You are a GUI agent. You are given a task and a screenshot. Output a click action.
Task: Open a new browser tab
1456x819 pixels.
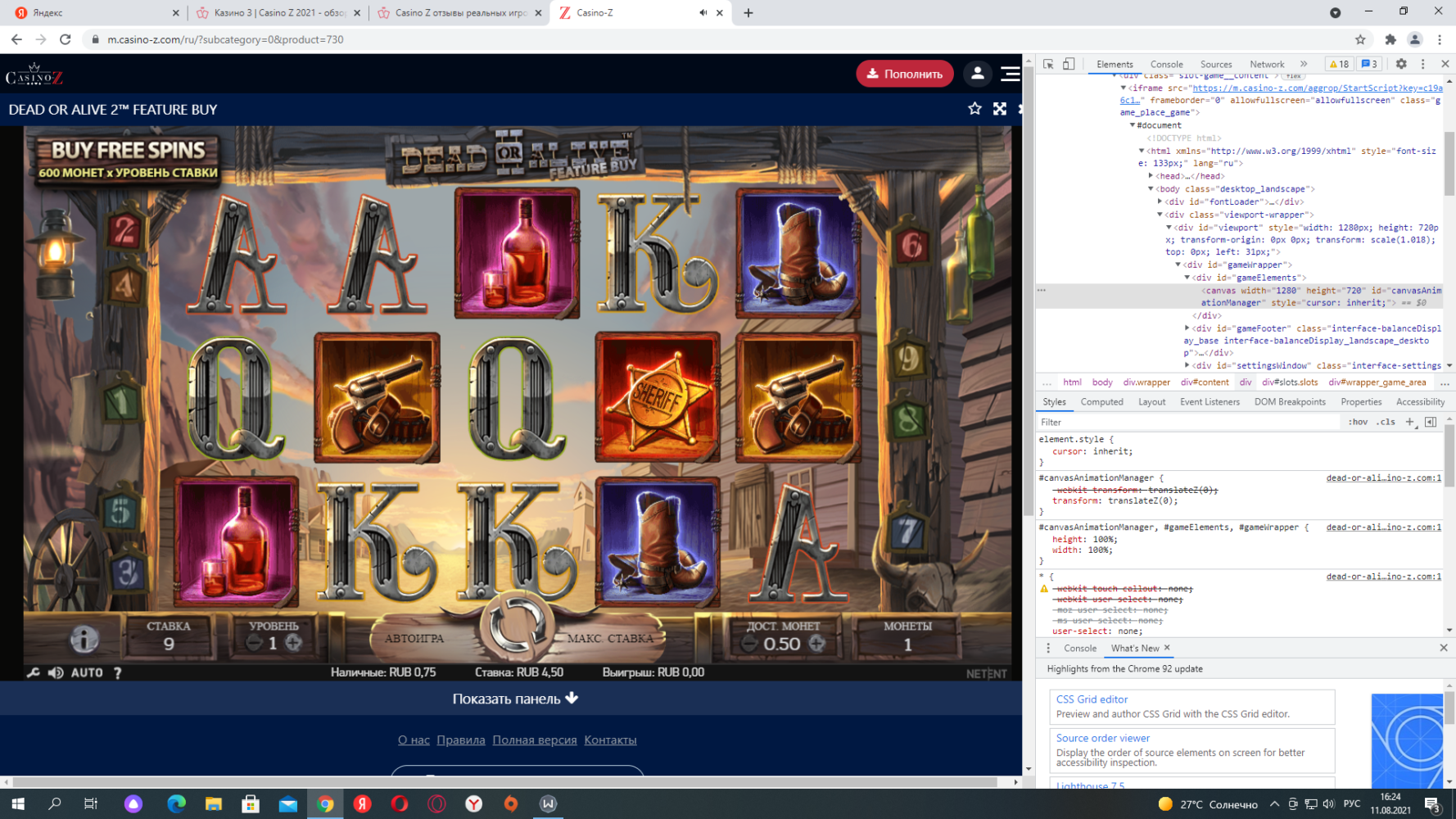748,13
